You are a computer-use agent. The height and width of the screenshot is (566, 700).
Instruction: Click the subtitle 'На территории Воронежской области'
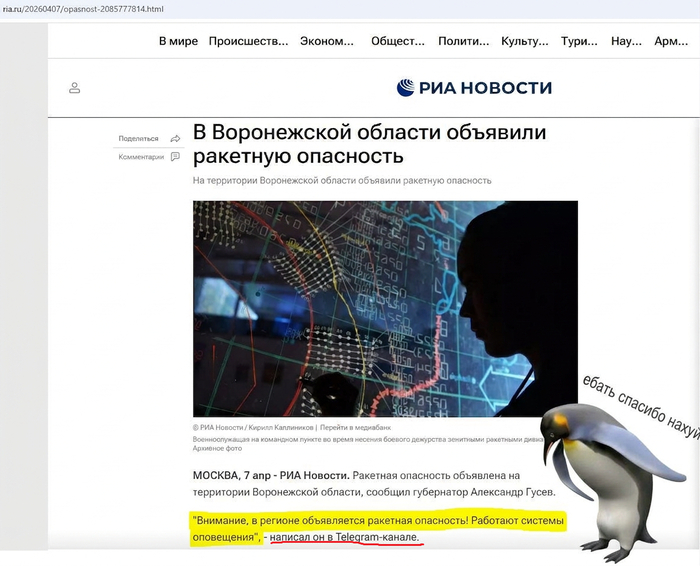click(x=274, y=180)
